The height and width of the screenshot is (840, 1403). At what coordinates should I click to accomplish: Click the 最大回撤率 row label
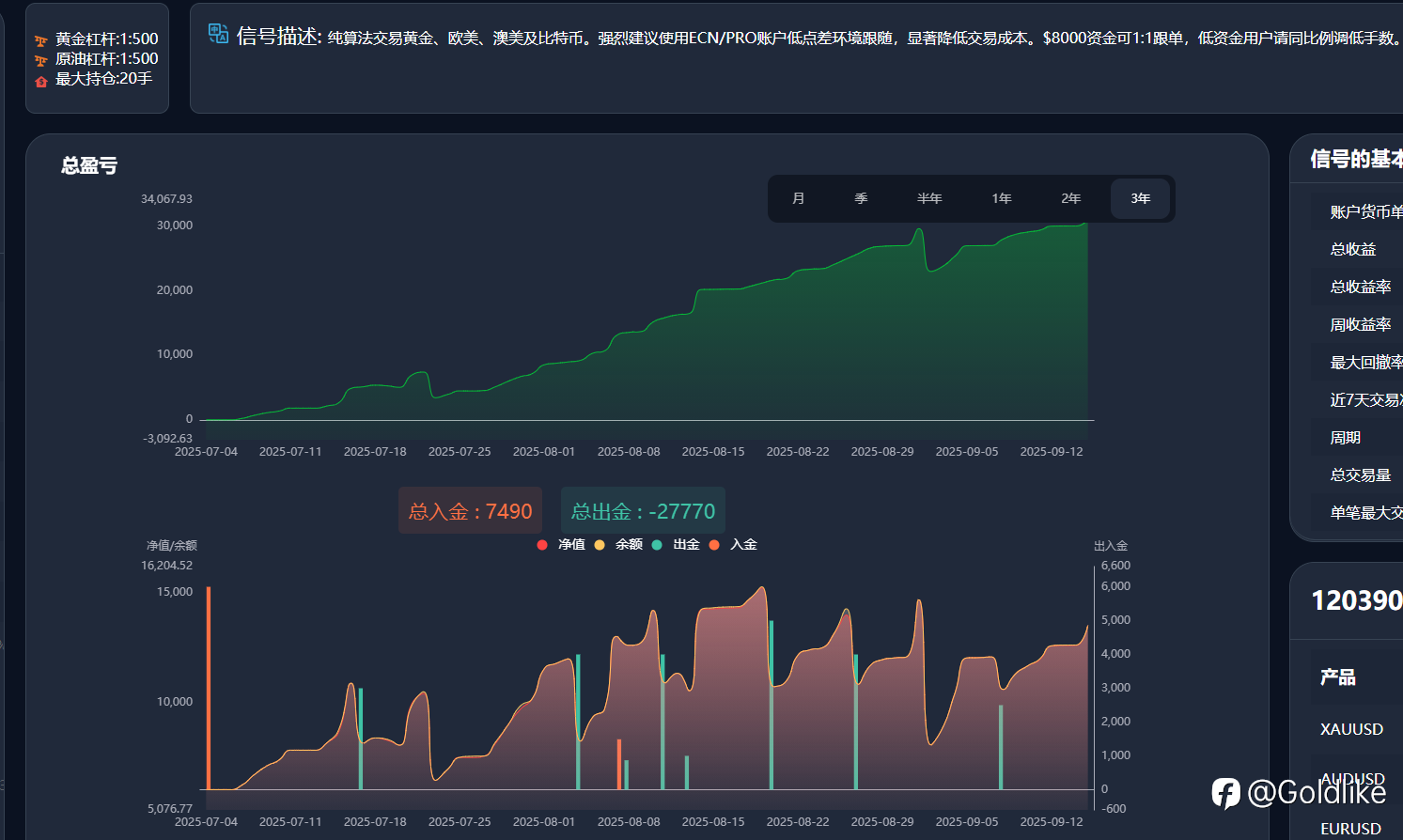pyautogui.click(x=1366, y=363)
